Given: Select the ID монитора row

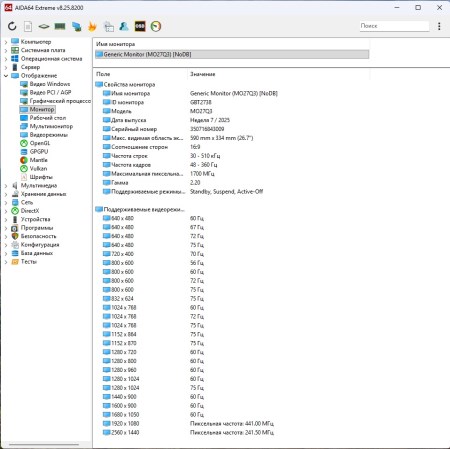Looking at the screenshot, I should [231, 102].
